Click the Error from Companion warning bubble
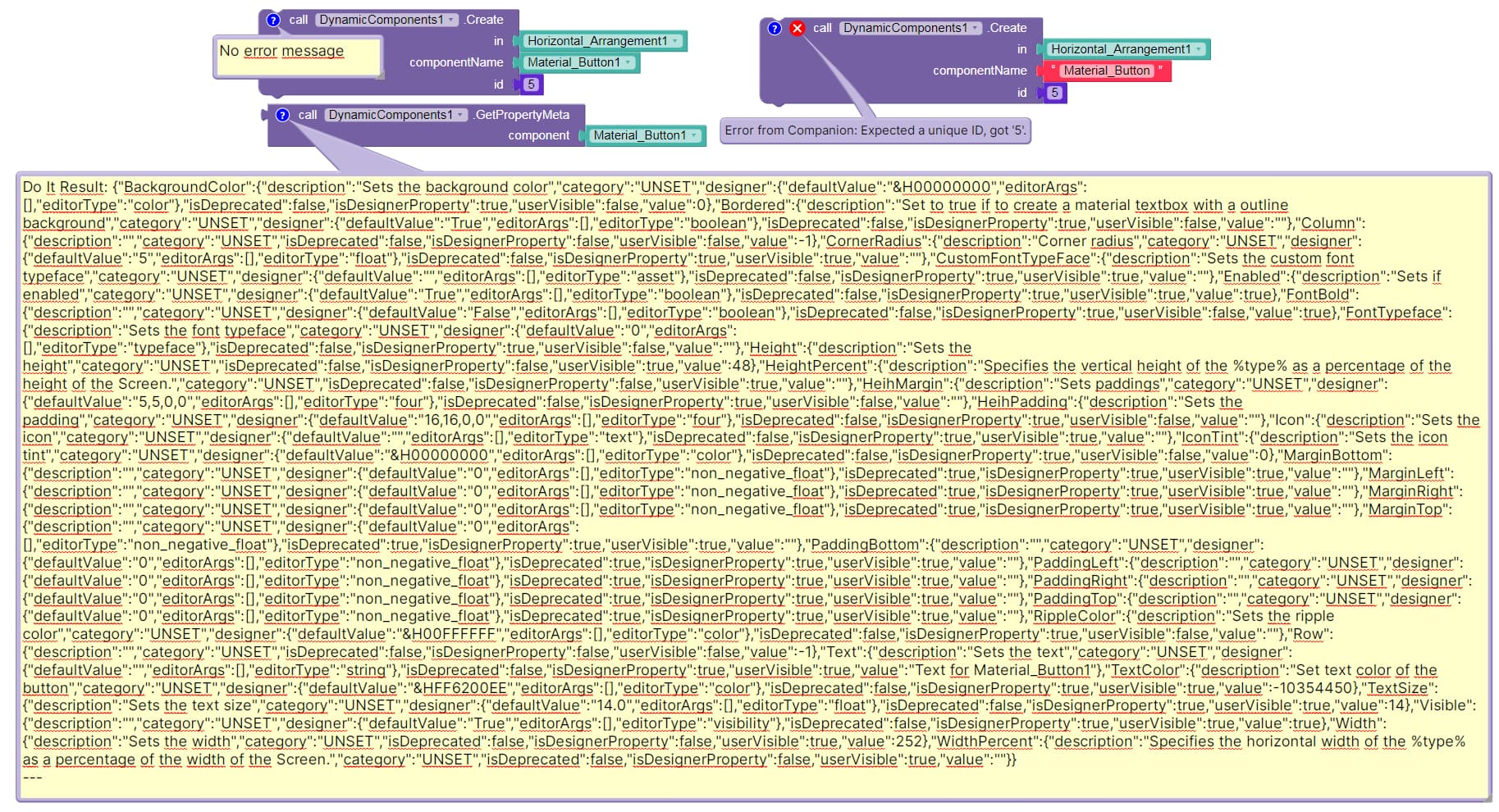Image resolution: width=1499 pixels, height=812 pixels. click(x=875, y=130)
